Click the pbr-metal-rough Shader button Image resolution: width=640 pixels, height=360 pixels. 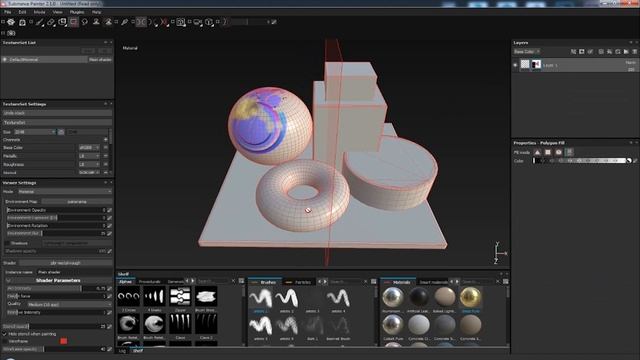coord(65,263)
